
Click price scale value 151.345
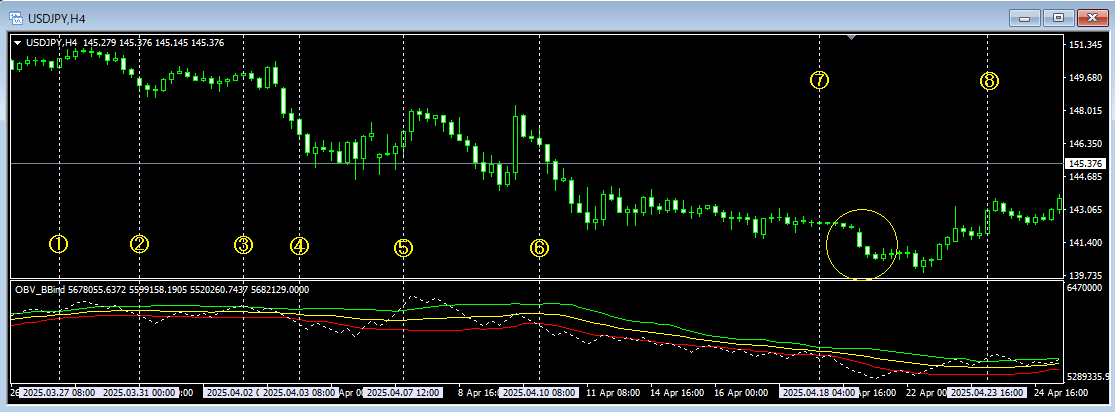click(x=1085, y=45)
